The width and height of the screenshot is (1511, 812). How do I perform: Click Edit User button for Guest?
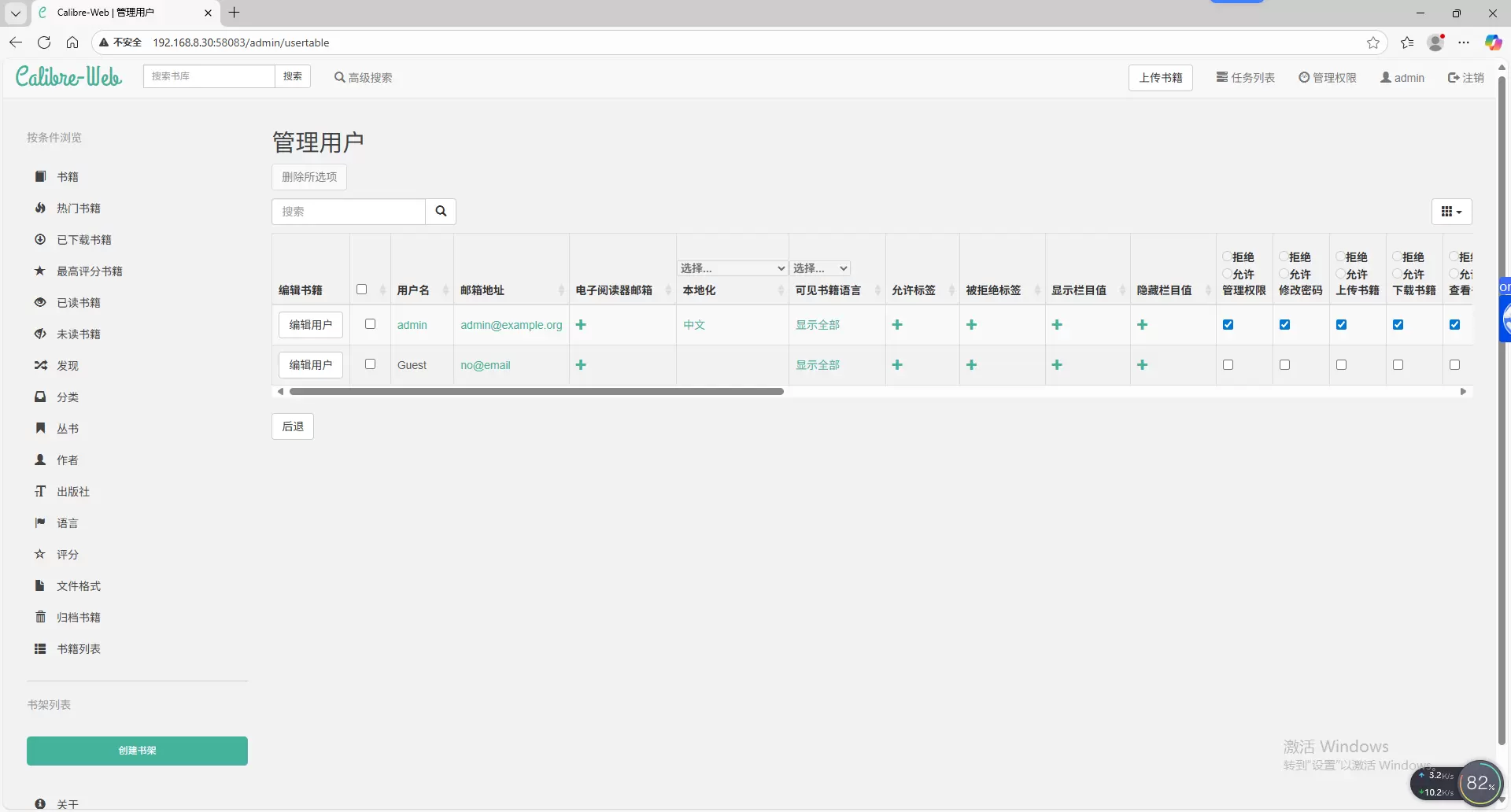click(x=311, y=365)
